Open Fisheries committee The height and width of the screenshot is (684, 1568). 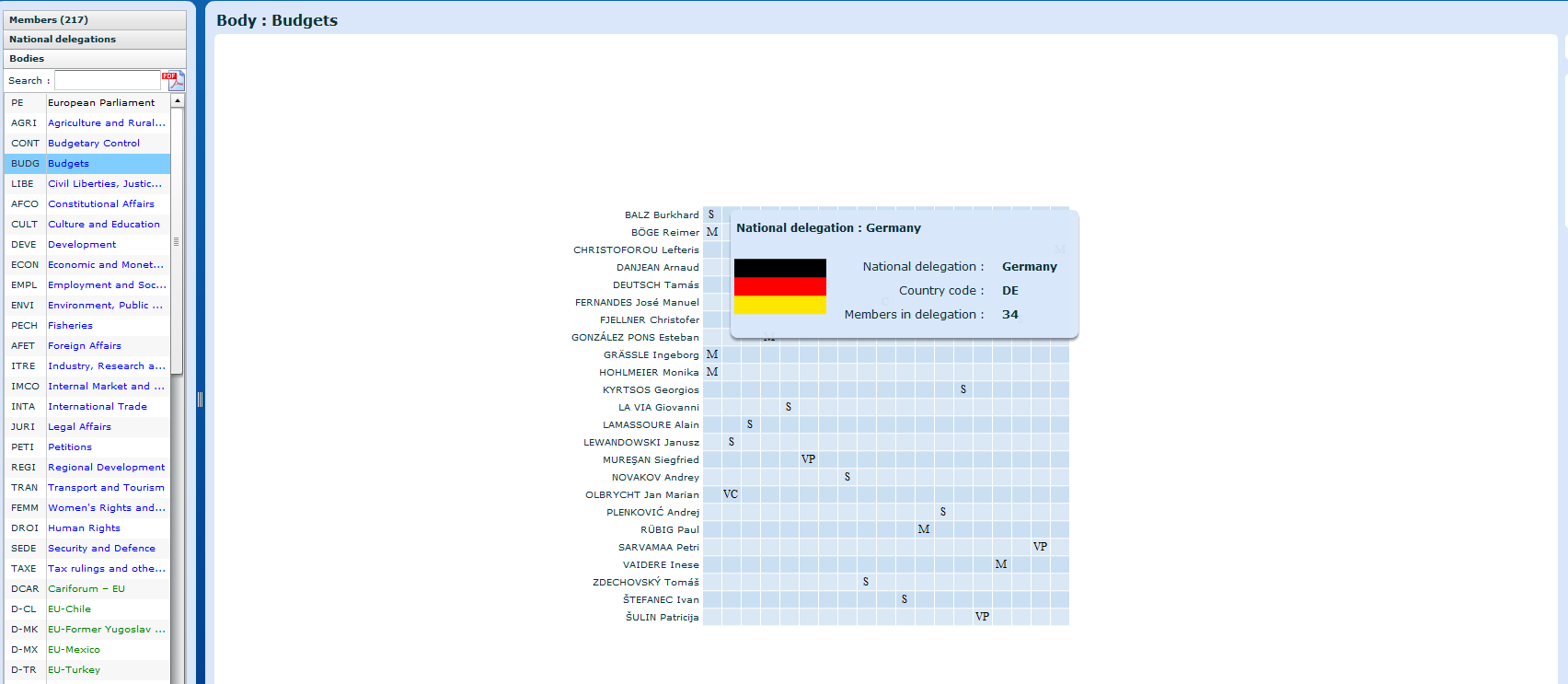point(87,325)
